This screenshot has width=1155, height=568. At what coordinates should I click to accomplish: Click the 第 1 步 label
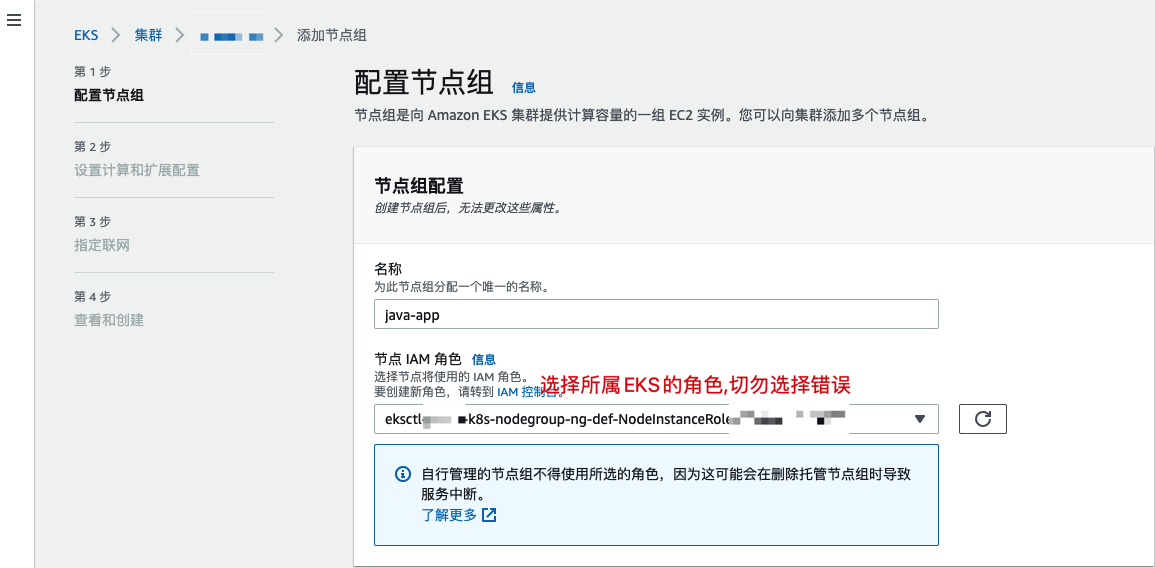(x=92, y=71)
